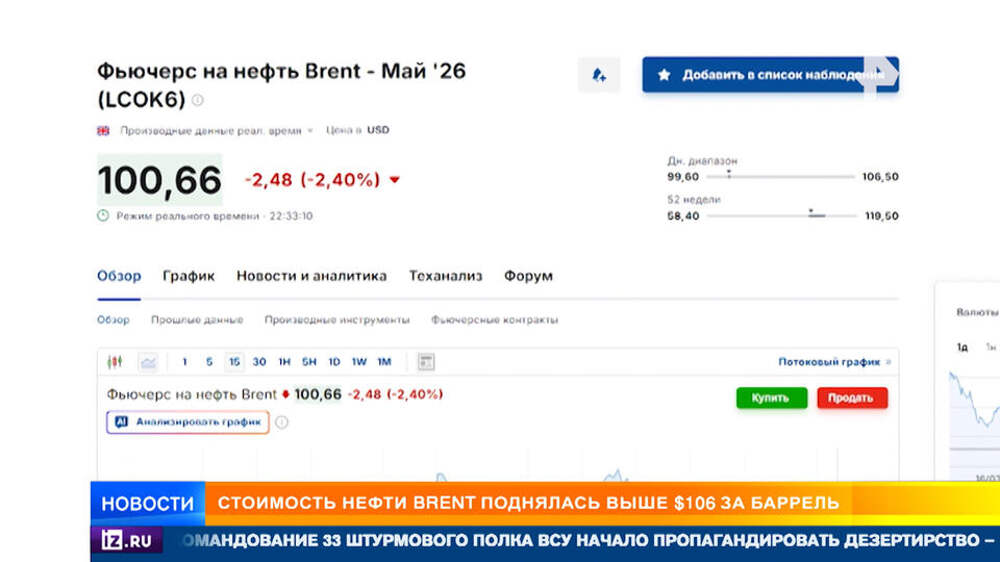Open the chart news/calendar icon

425,361
